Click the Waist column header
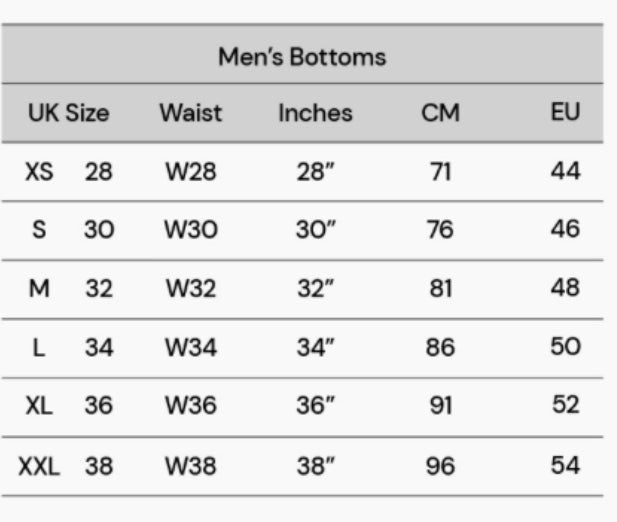 tap(190, 112)
